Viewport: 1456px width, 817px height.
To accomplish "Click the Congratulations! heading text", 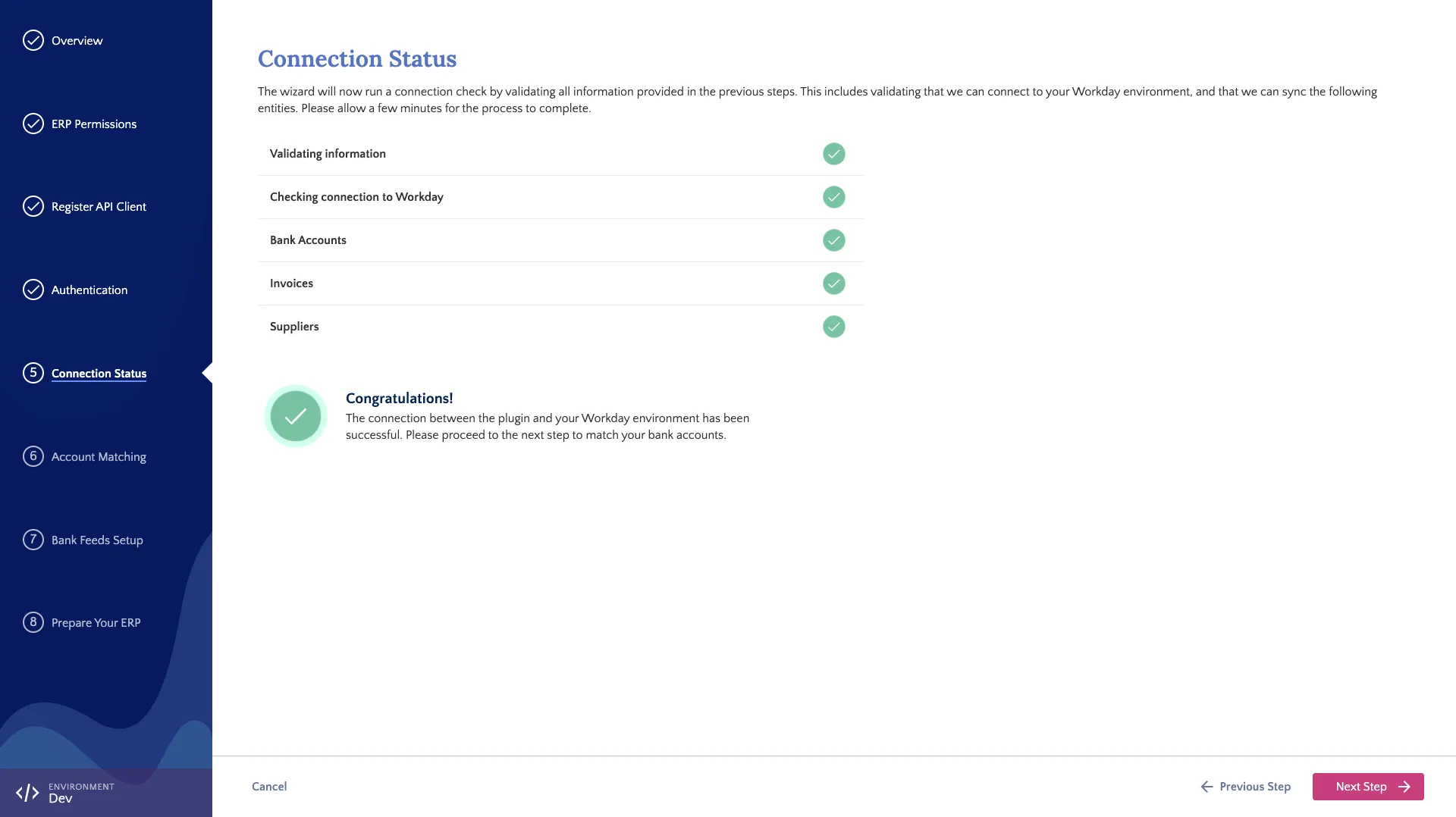I will (399, 399).
